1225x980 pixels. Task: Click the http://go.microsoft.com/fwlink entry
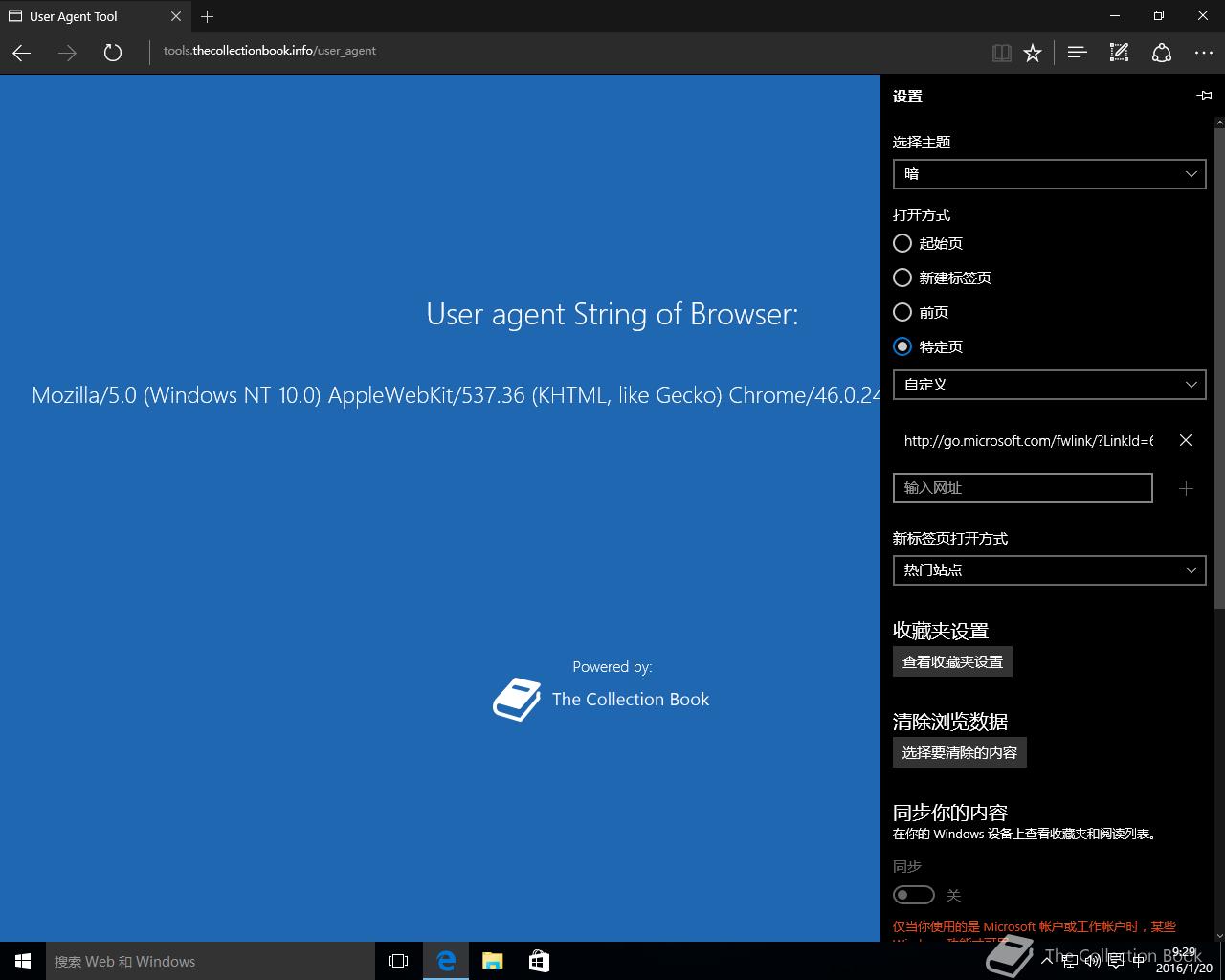(x=1029, y=441)
